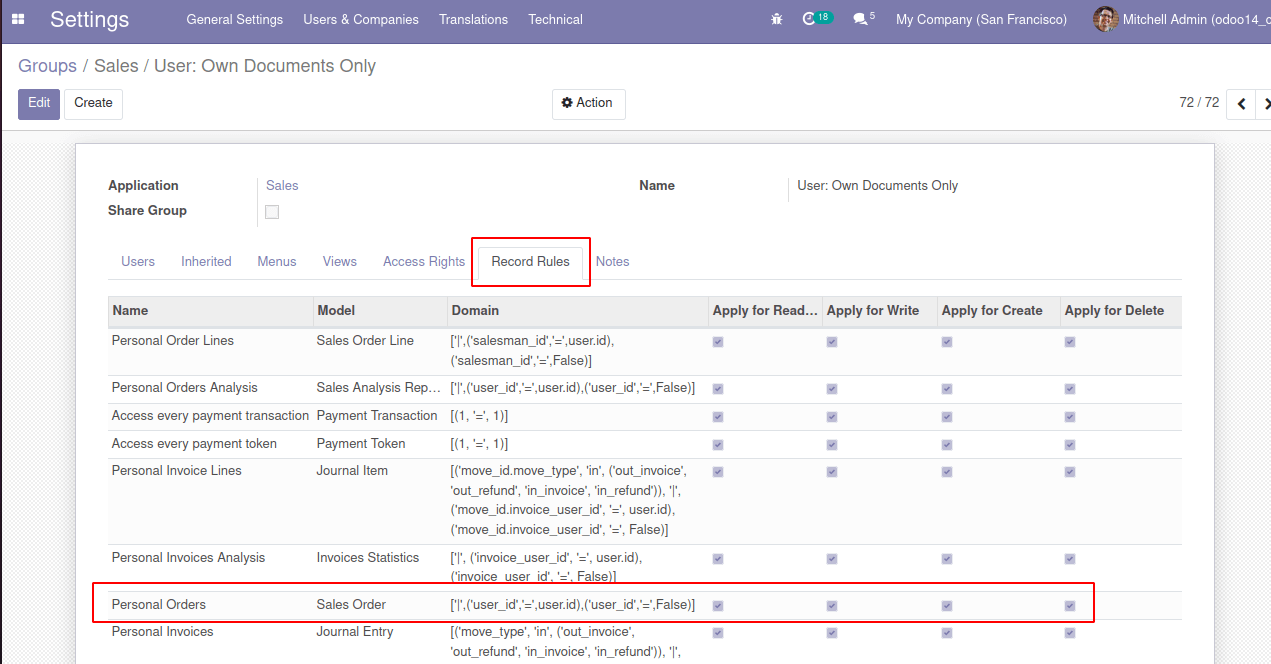The image size is (1271, 664).
Task: Toggle Apply for Delete on Personal Invoices row
Action: coord(1070,633)
